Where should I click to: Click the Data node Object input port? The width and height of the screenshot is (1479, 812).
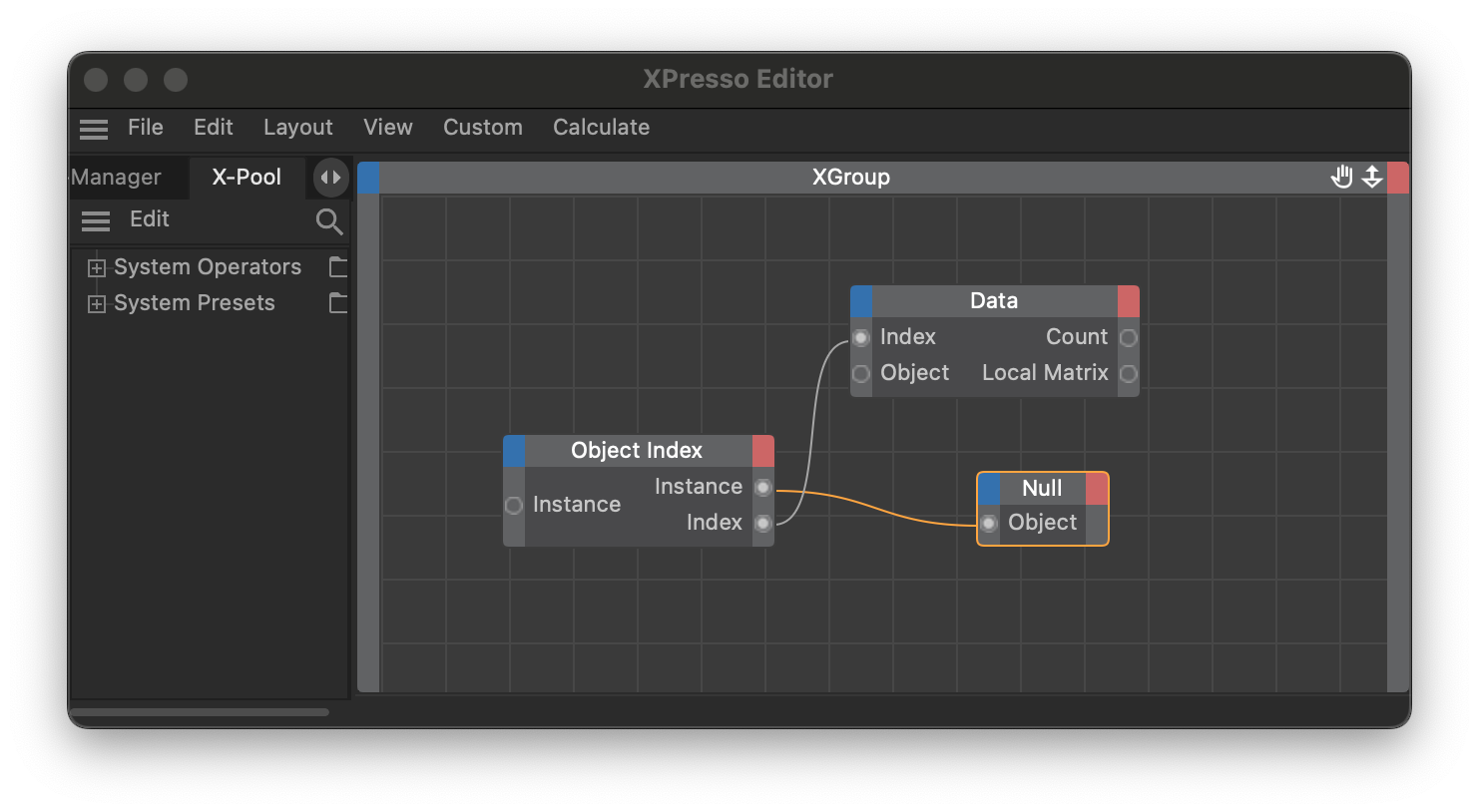click(861, 374)
